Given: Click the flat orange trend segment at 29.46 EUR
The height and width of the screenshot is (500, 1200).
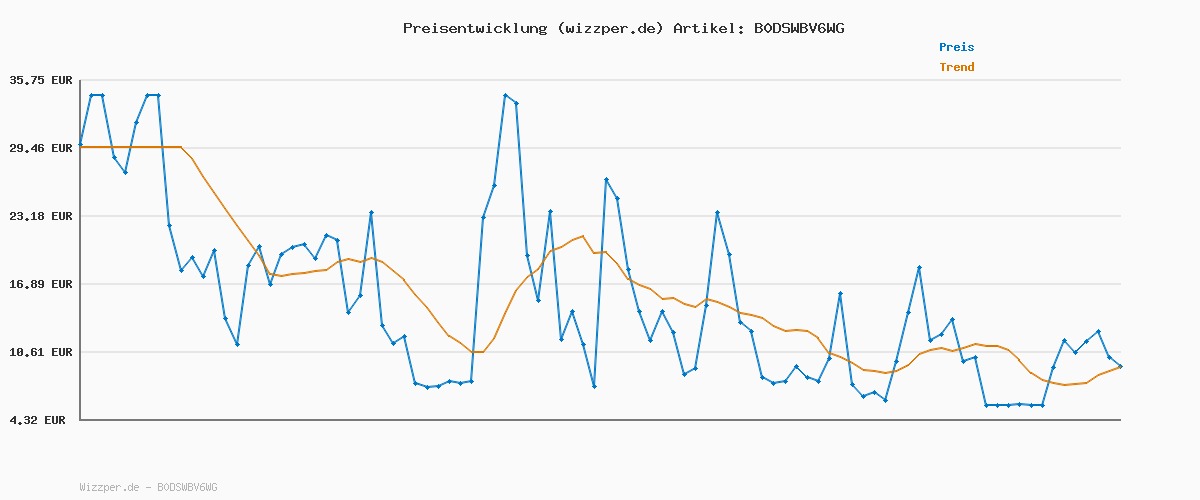Looking at the screenshot, I should [130, 147].
